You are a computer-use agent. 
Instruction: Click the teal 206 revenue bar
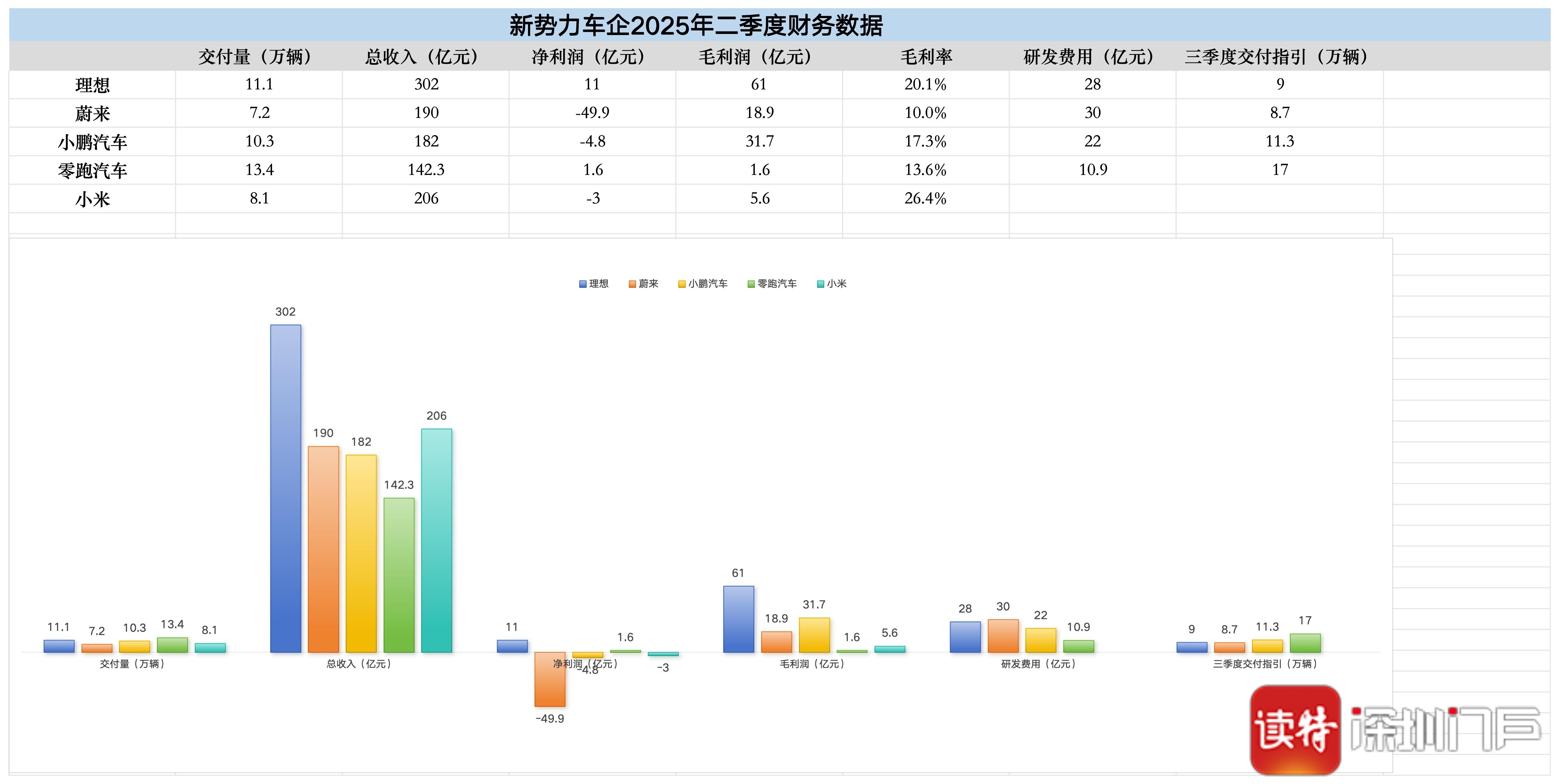click(x=436, y=541)
